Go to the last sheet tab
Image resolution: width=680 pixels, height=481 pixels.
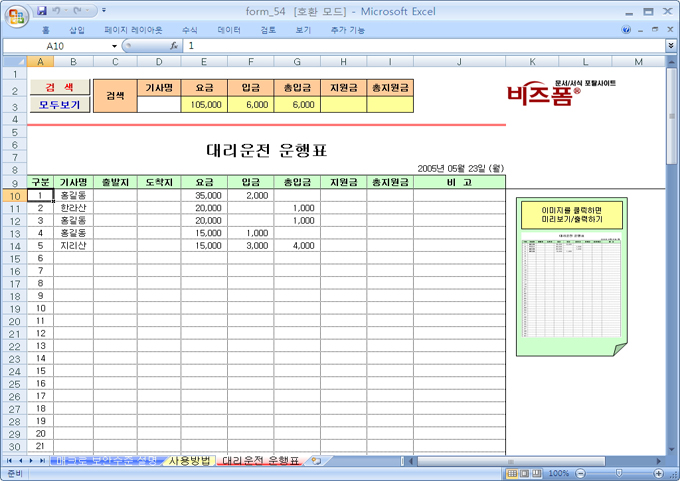42,461
